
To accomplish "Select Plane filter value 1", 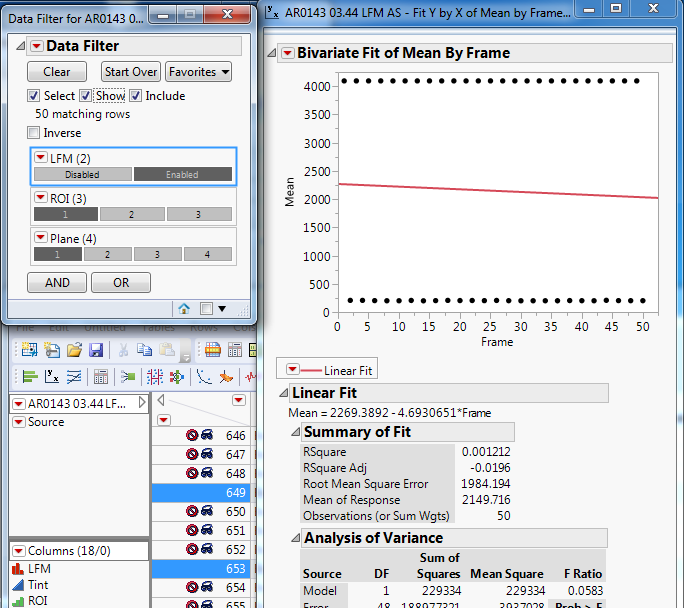I will tap(58, 254).
